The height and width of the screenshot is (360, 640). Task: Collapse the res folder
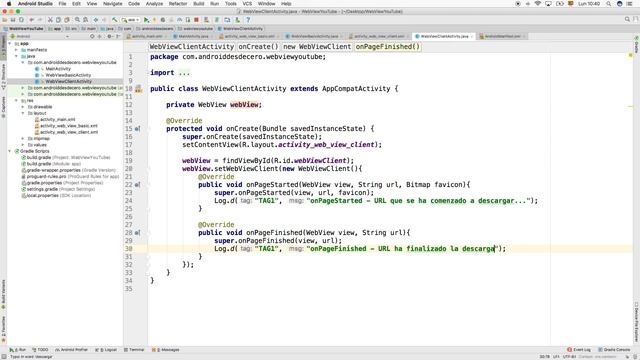(17, 100)
